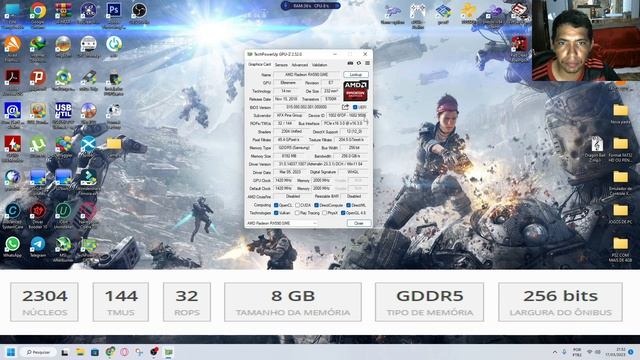Click the 32 ROPs stat box
Screen dimensions: 640x360
[x=187, y=302]
